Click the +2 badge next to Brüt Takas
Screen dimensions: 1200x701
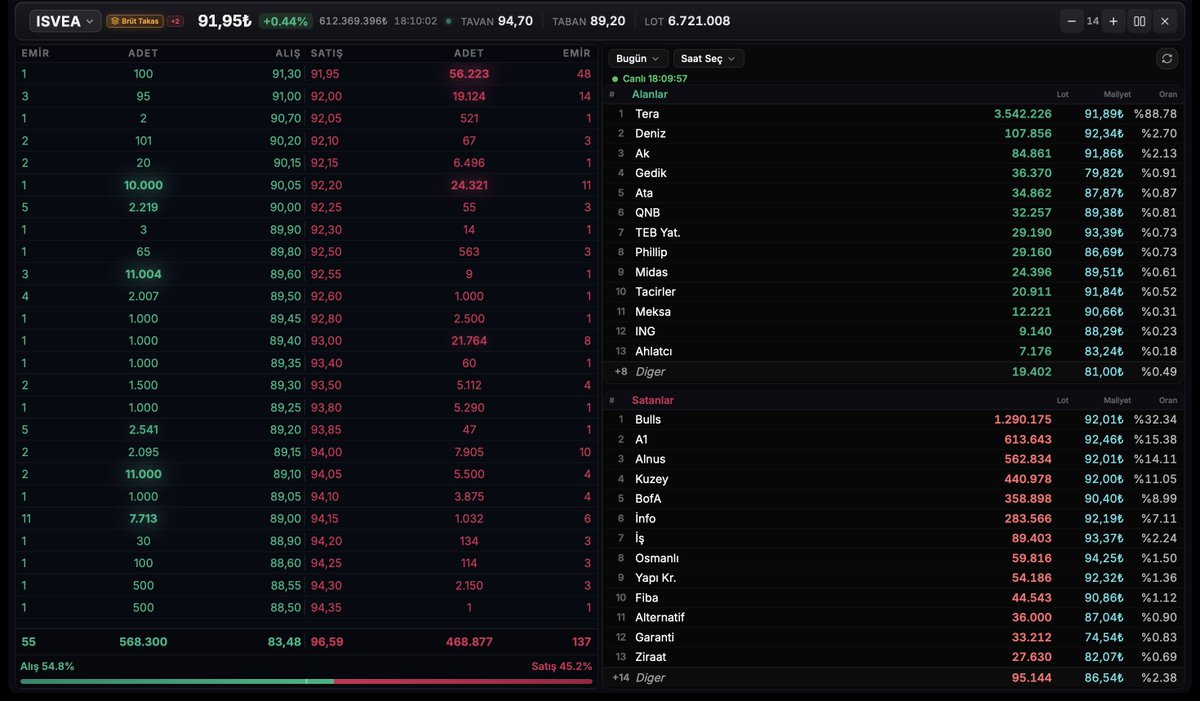pos(175,21)
